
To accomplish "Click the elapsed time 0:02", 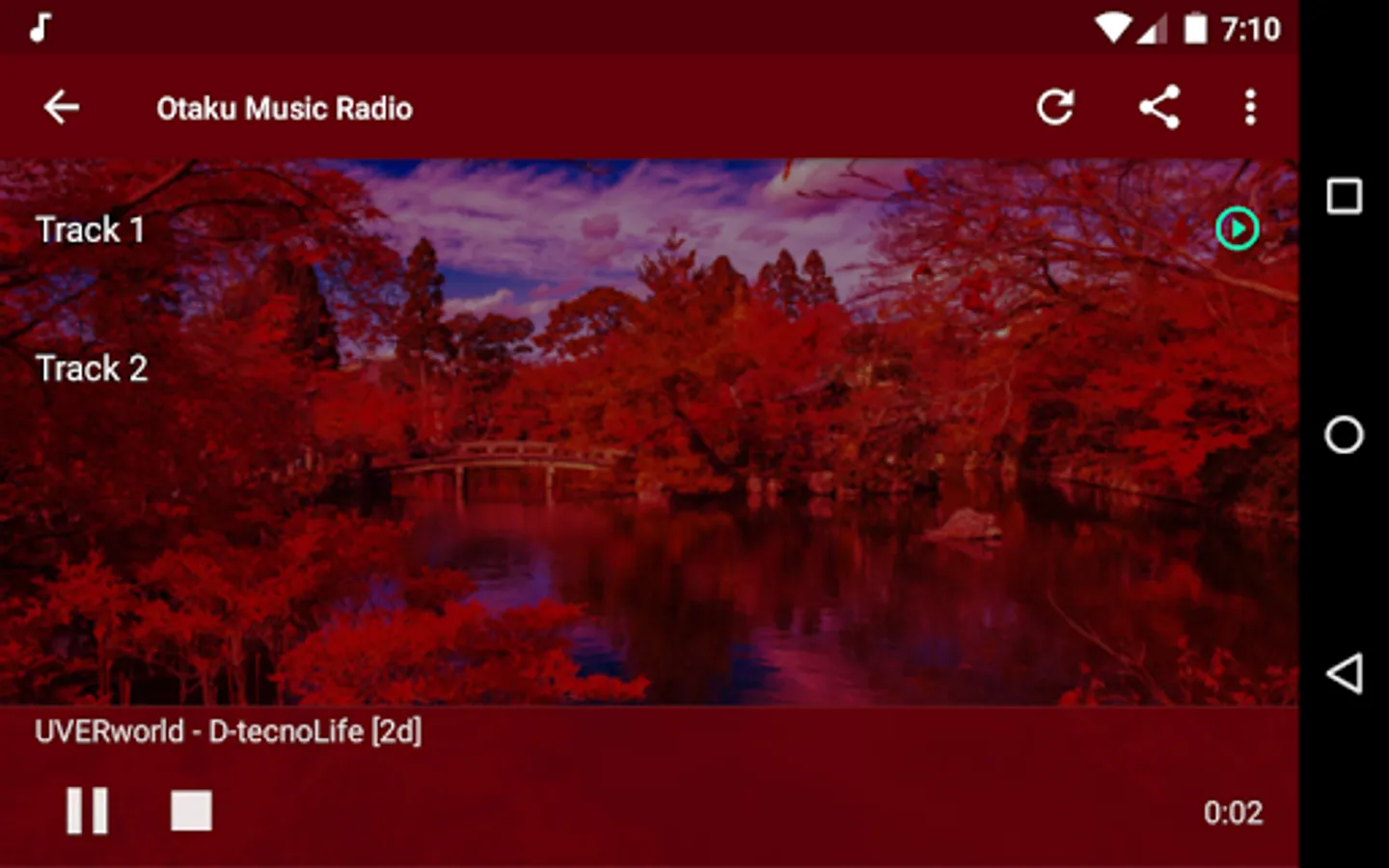I will (1233, 813).
